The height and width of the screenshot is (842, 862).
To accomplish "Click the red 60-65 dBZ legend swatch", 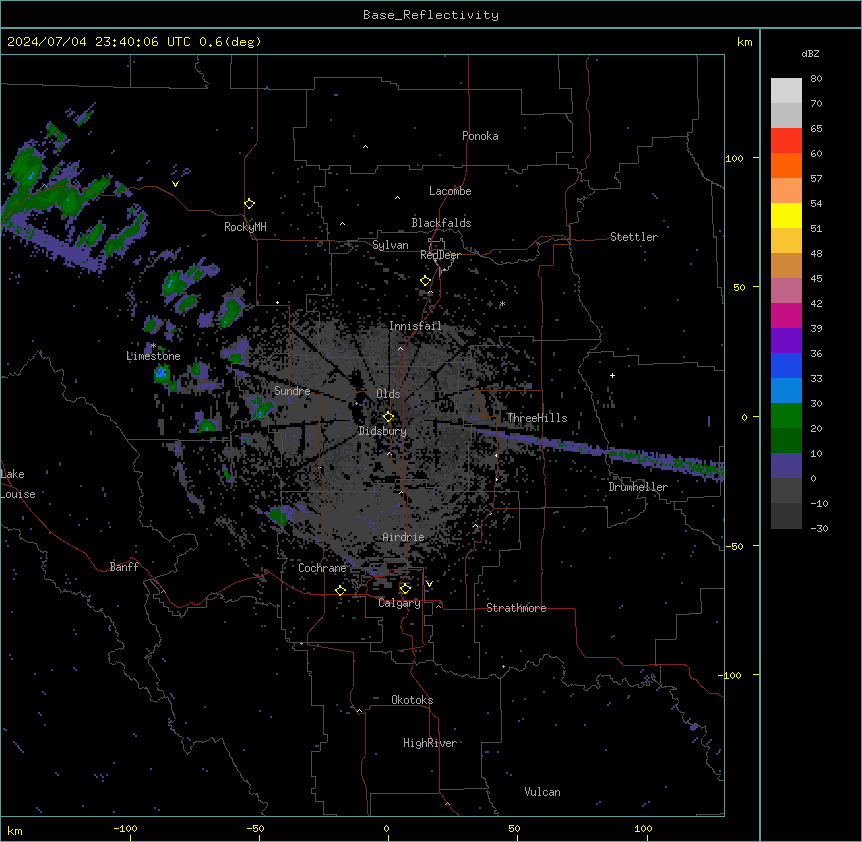I will tap(786, 141).
